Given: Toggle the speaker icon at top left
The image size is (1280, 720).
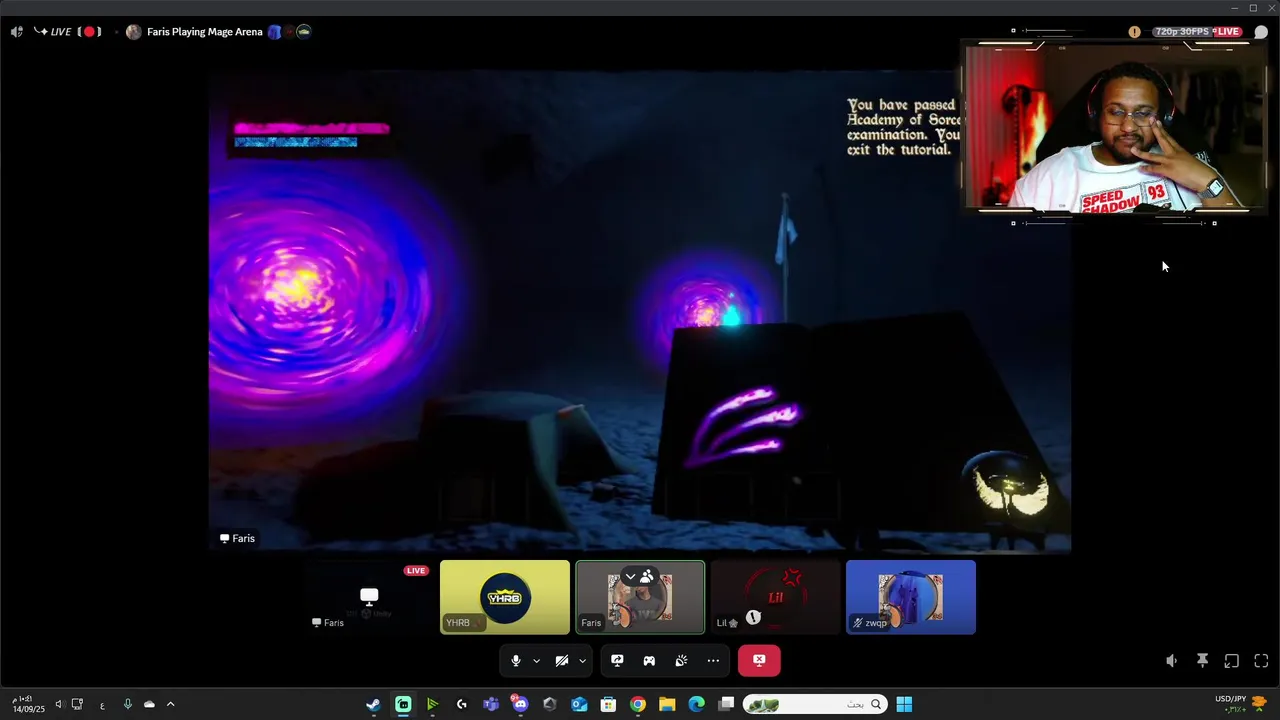Looking at the screenshot, I should (16, 32).
